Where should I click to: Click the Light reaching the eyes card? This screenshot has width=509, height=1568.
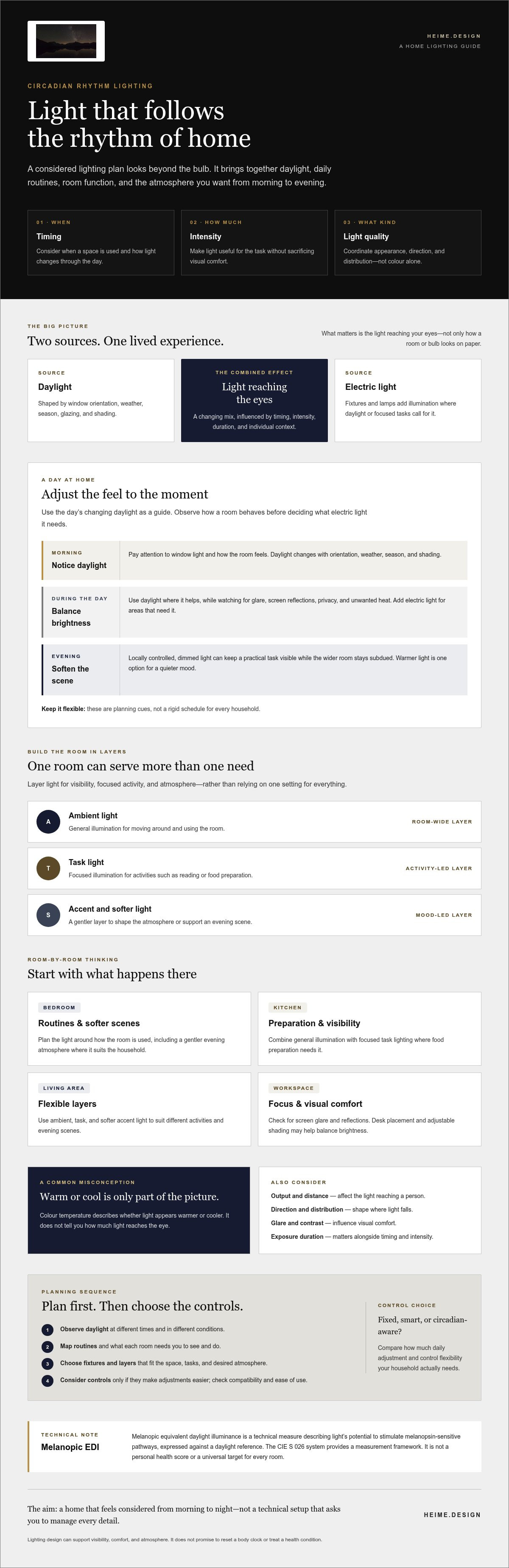click(x=254, y=400)
